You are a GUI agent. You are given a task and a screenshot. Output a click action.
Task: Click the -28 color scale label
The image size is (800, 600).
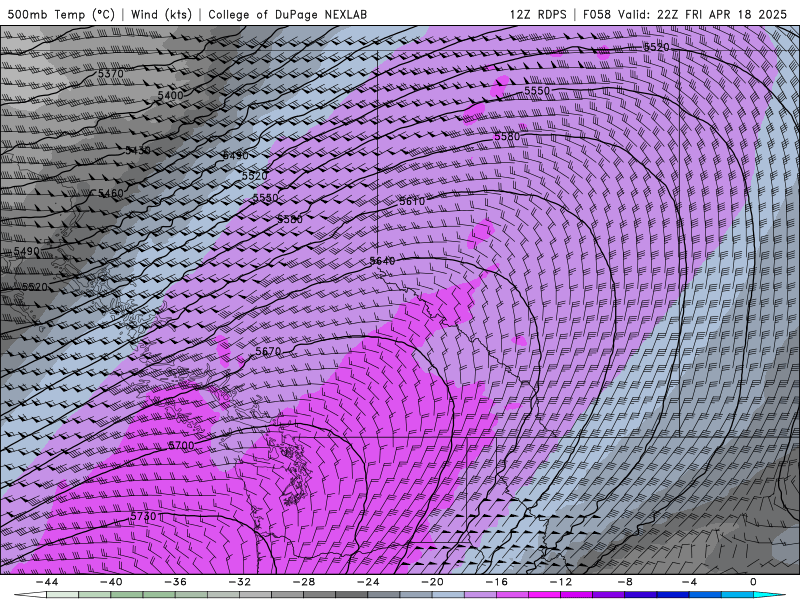304,582
